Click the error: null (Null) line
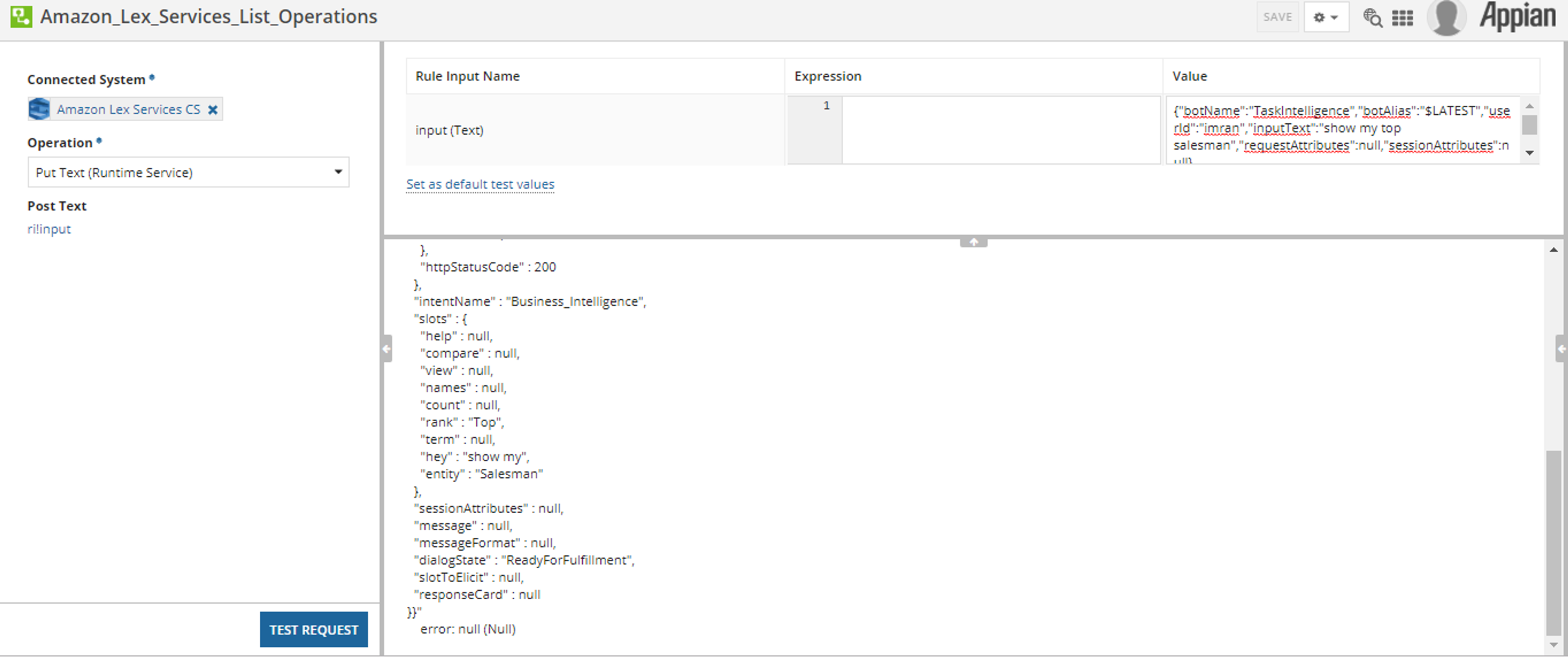This screenshot has width=1568, height=663. (x=468, y=629)
